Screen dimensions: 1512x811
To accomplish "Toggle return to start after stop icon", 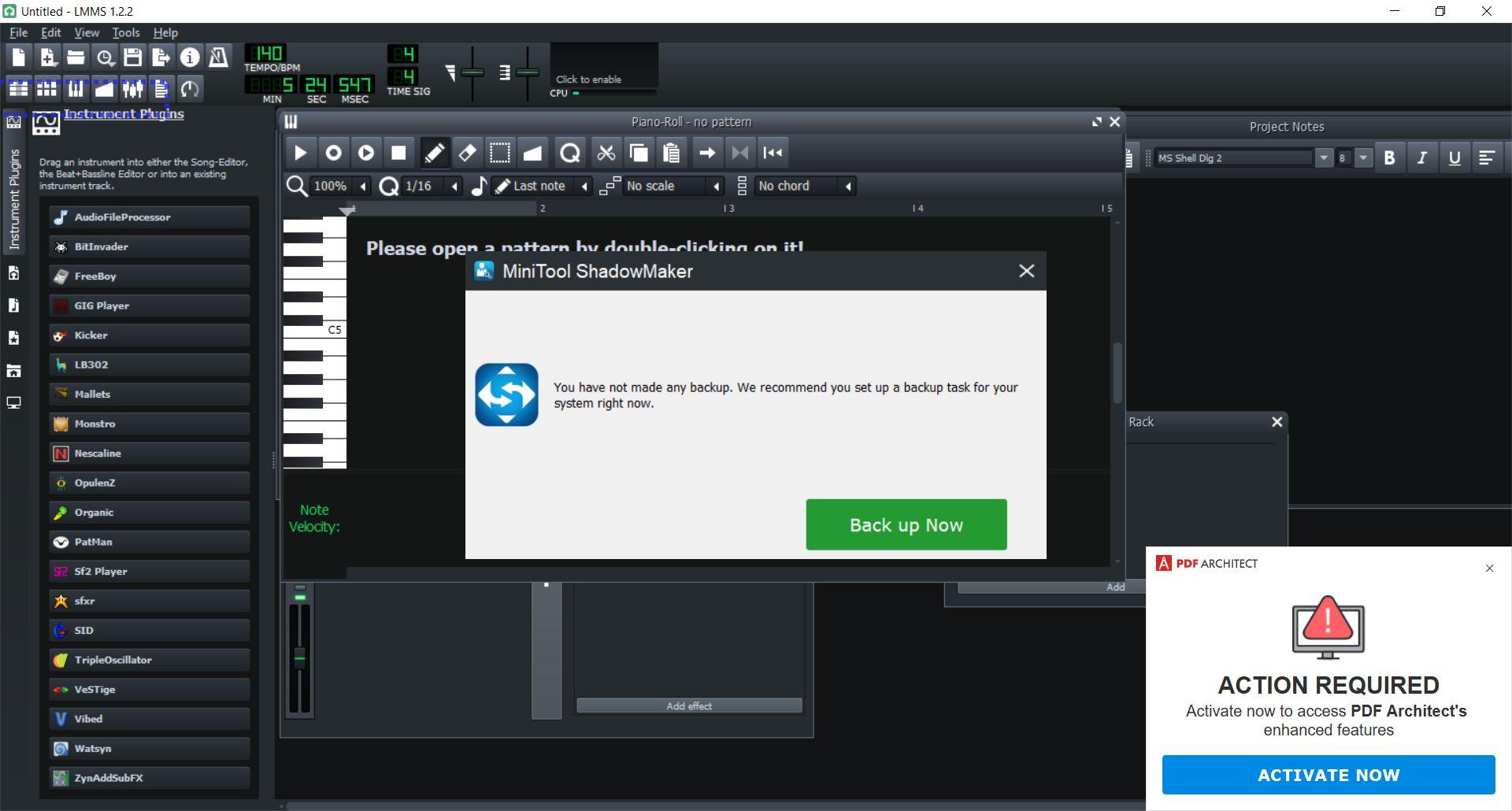I will tap(773, 153).
